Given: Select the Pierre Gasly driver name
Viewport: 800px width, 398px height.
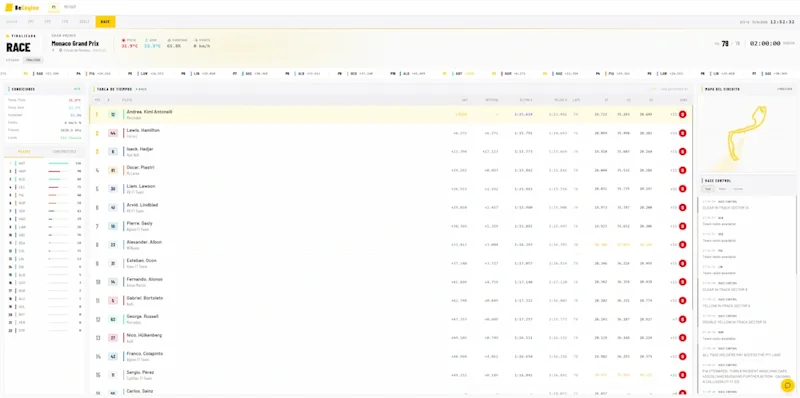Looking at the screenshot, I should 139,223.
